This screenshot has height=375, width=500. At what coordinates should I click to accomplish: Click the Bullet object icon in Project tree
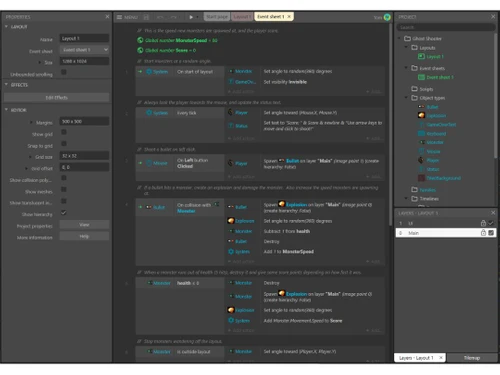point(421,107)
